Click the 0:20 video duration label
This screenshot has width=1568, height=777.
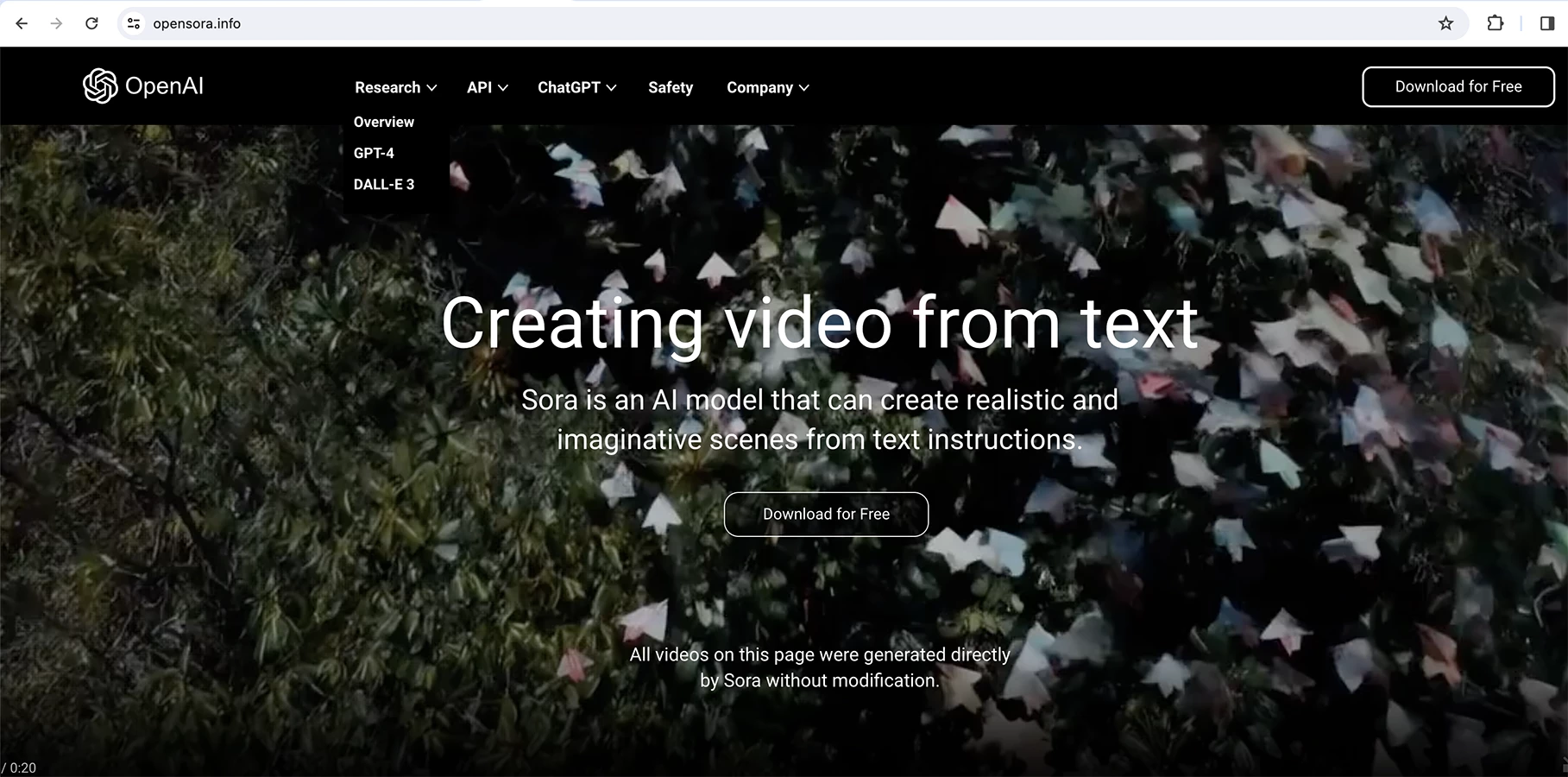point(20,768)
